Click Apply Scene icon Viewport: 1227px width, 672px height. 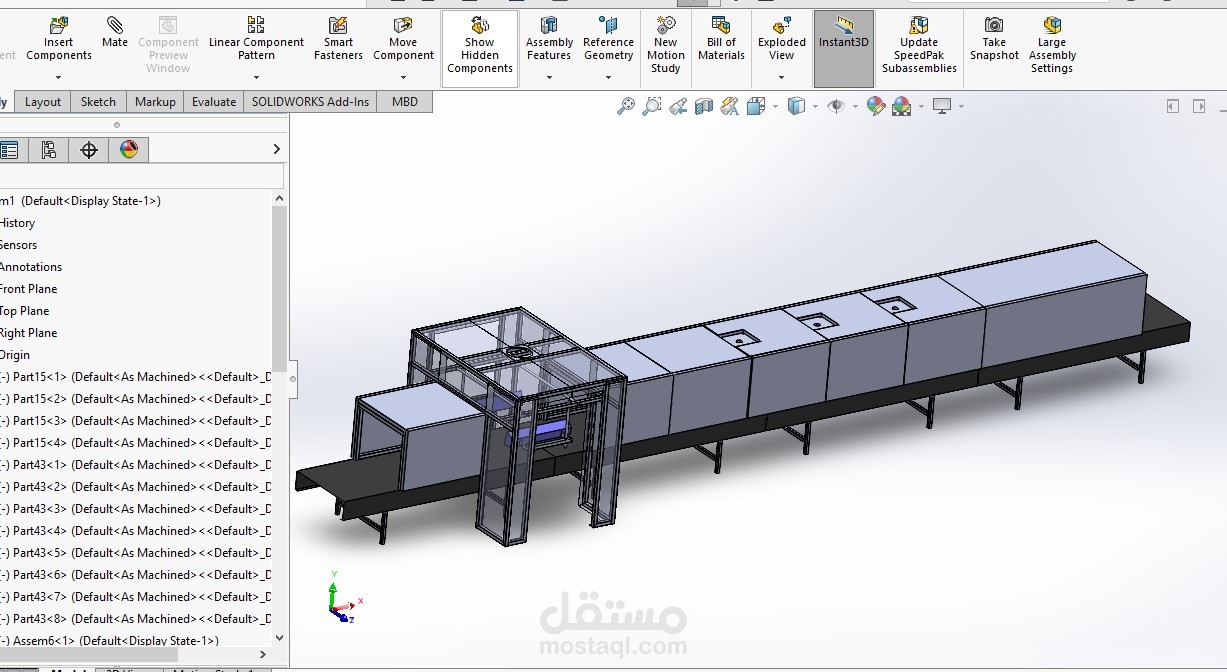point(901,106)
